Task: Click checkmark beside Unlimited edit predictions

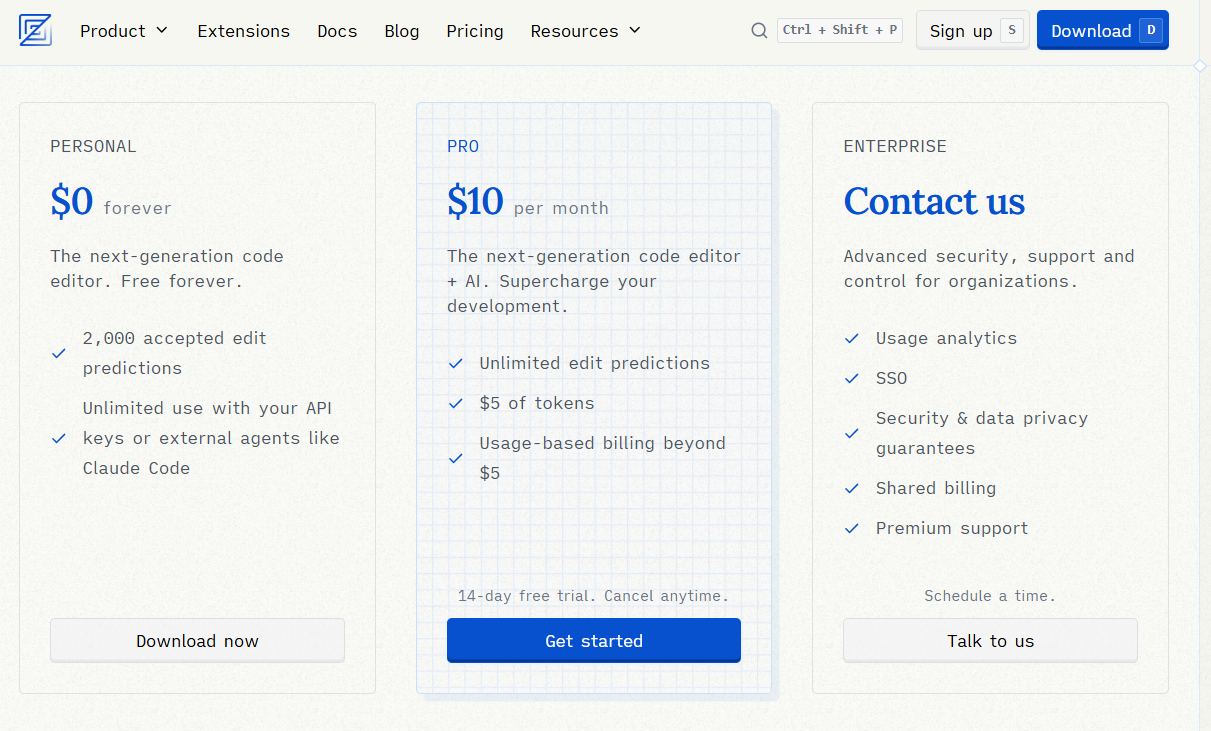Action: point(456,363)
